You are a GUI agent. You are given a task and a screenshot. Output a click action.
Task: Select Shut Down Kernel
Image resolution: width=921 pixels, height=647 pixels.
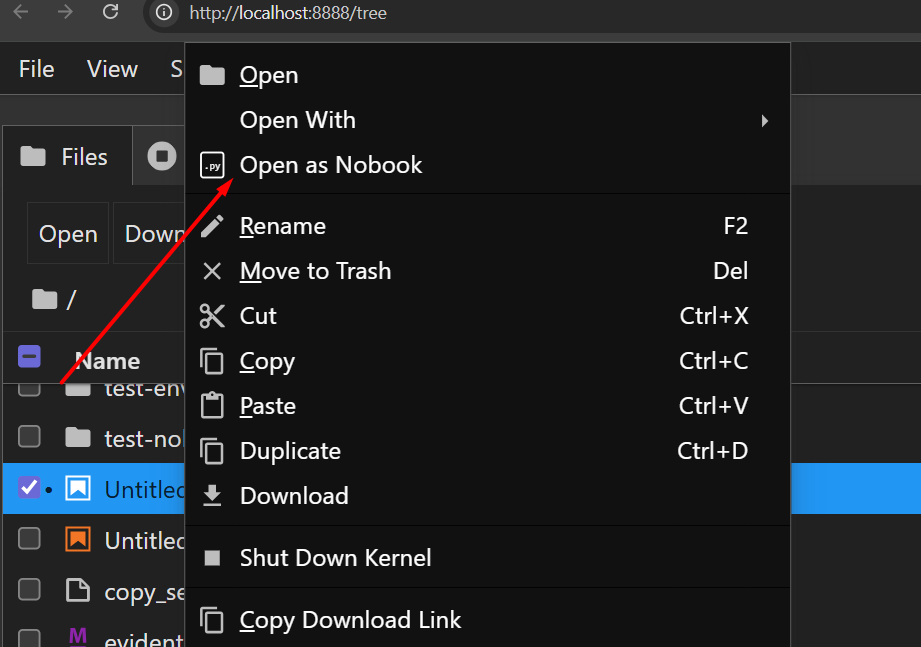coord(488,558)
